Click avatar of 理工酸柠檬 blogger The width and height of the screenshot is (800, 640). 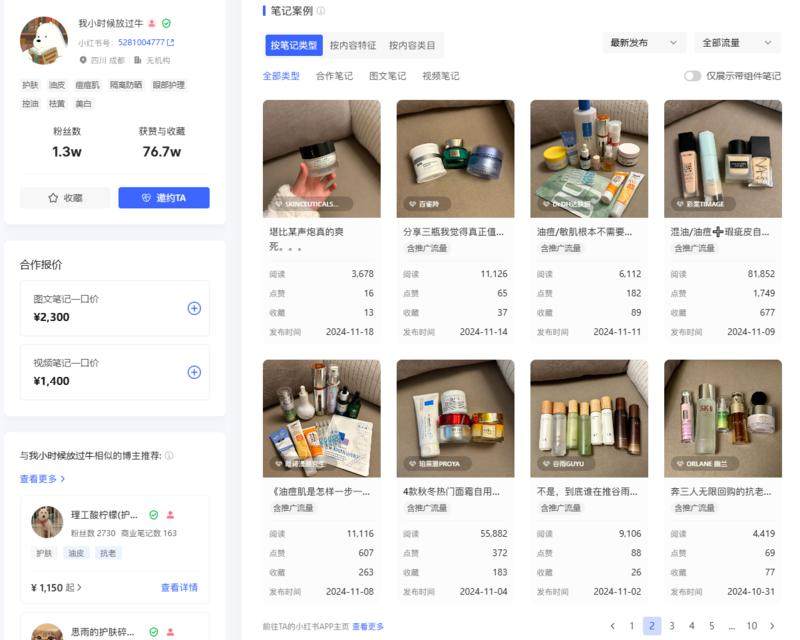pyautogui.click(x=47, y=522)
